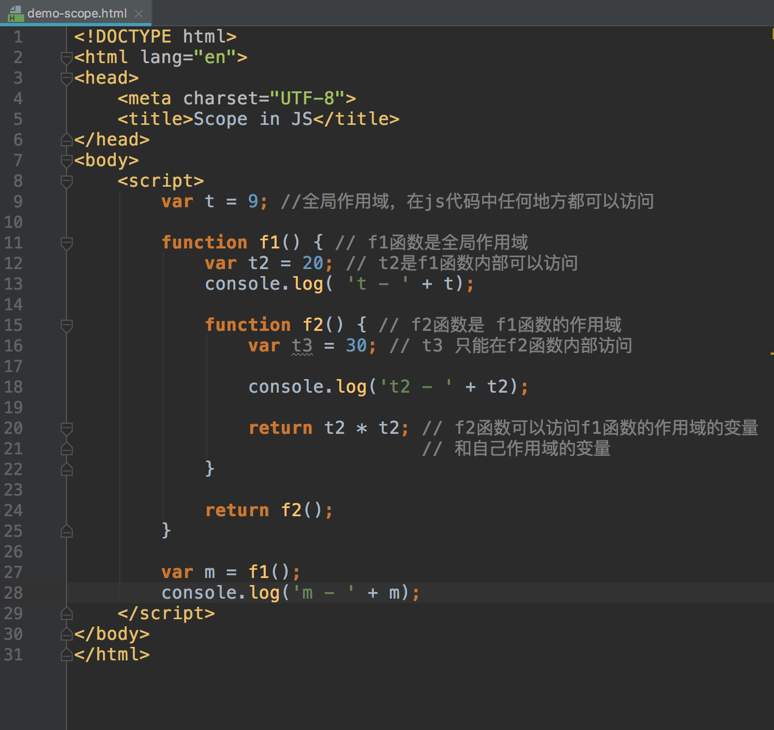The image size is (774, 730).
Task: Toggle fold end marker at line 25
Action: 66,532
